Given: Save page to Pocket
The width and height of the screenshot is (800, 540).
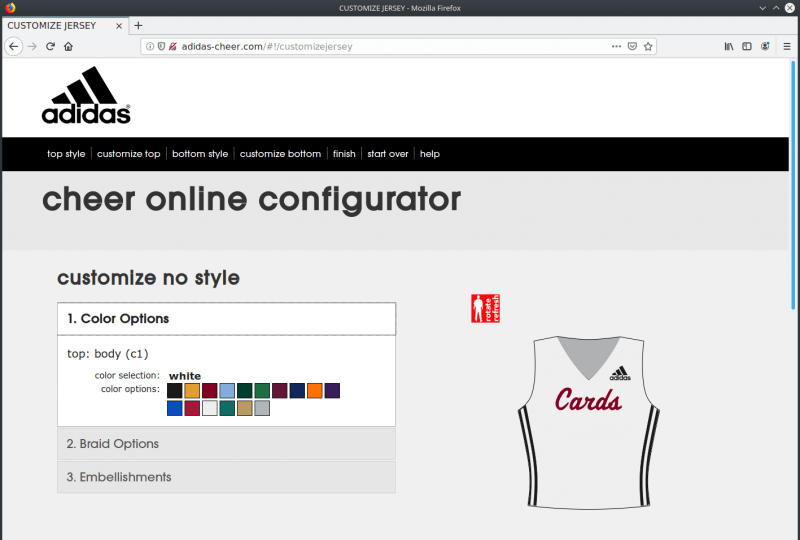Looking at the screenshot, I should tap(632, 46).
